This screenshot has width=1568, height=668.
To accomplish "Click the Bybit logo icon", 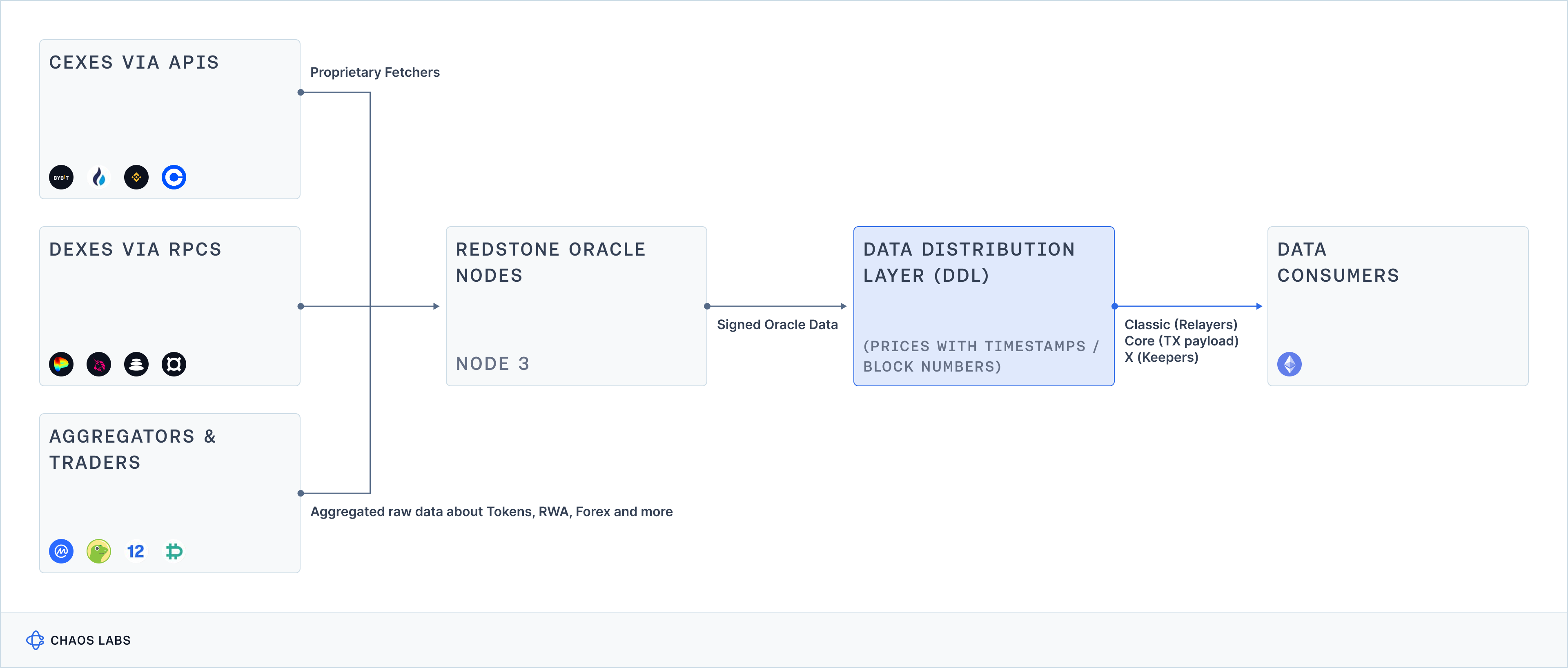I will coord(61,177).
